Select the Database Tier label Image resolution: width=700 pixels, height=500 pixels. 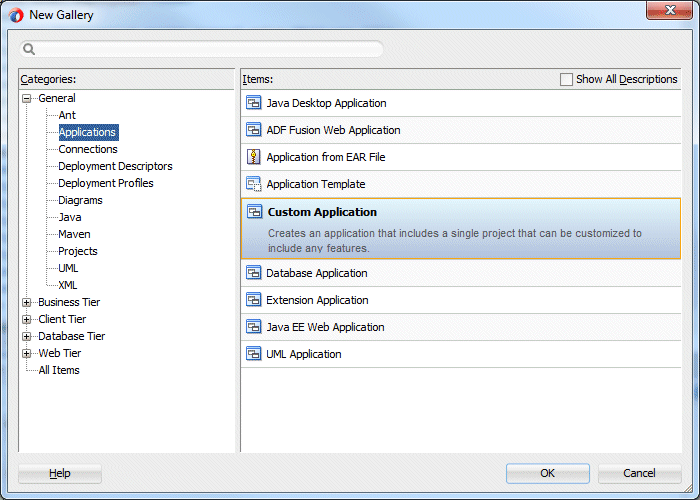pyautogui.click(x=71, y=336)
